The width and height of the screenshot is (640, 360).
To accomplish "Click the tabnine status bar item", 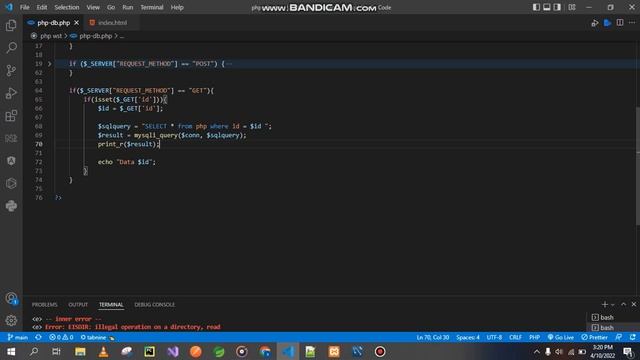I will (97, 338).
